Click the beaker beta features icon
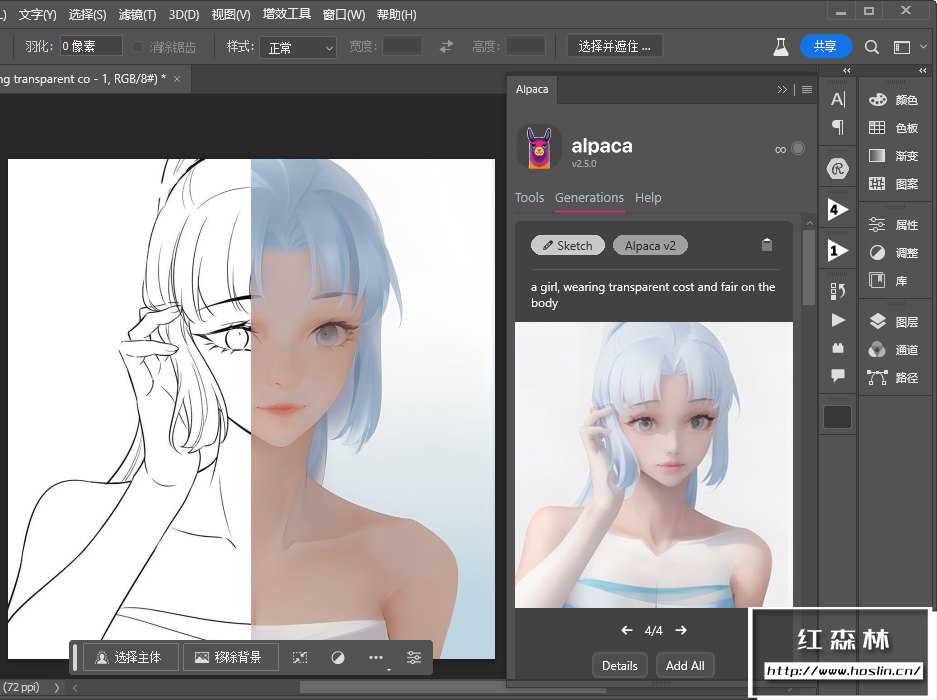The height and width of the screenshot is (700, 937). pos(780,47)
